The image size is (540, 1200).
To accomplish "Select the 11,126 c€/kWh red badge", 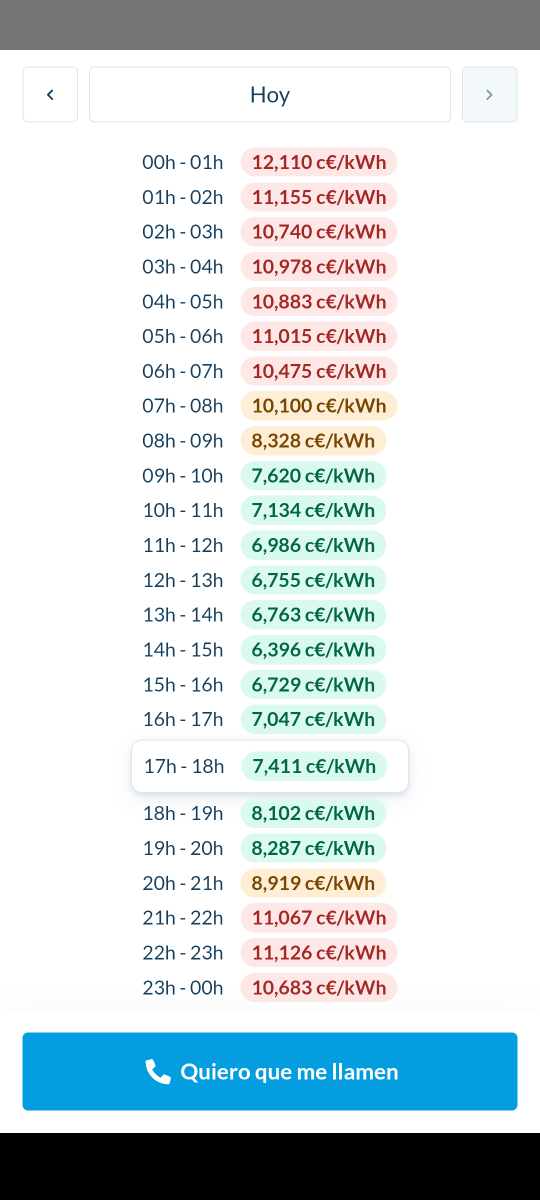I will point(319,953).
